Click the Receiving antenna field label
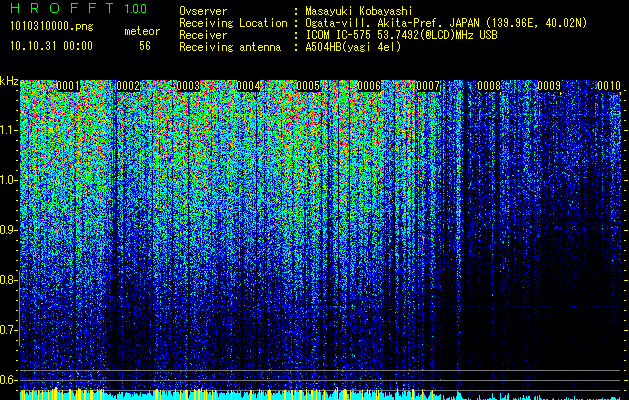Screen dimensions: 629x400 (230, 47)
